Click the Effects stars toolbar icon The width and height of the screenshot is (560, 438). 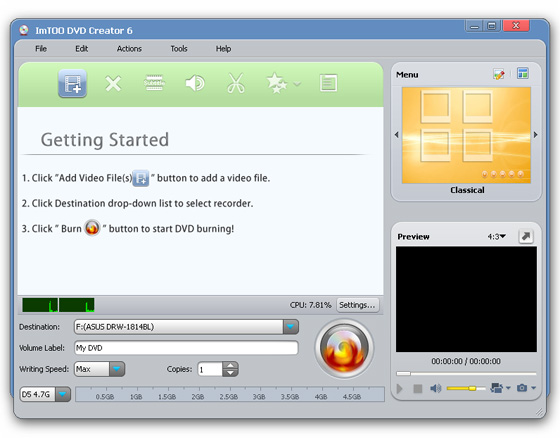[x=277, y=83]
